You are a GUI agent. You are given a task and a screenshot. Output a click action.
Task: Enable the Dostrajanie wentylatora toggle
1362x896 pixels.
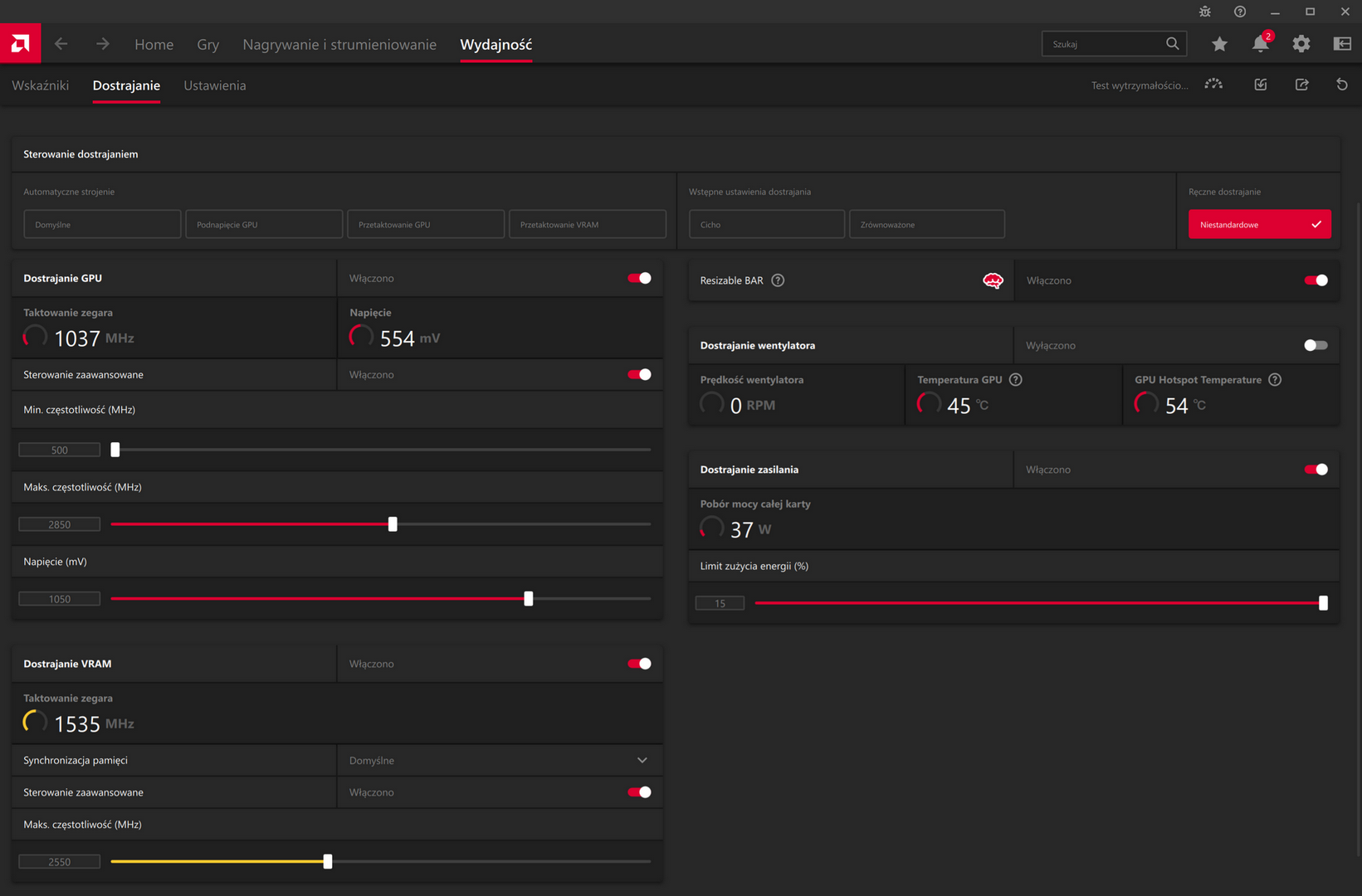click(1315, 344)
